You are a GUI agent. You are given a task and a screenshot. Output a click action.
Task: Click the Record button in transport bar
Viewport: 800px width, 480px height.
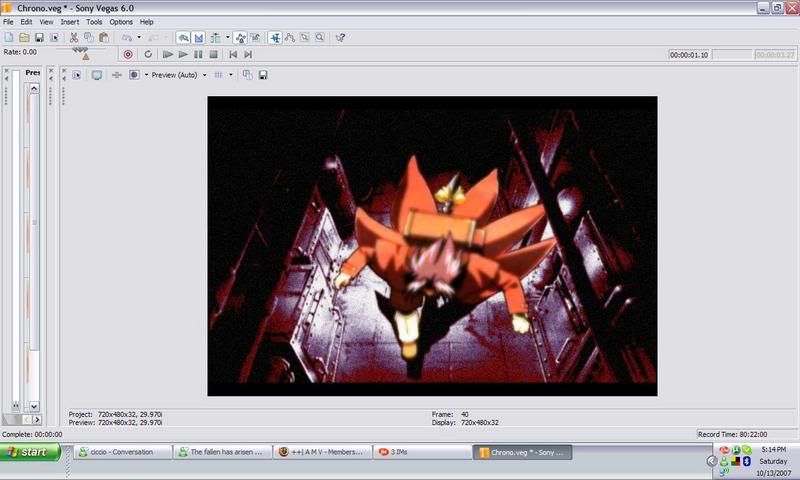click(127, 54)
